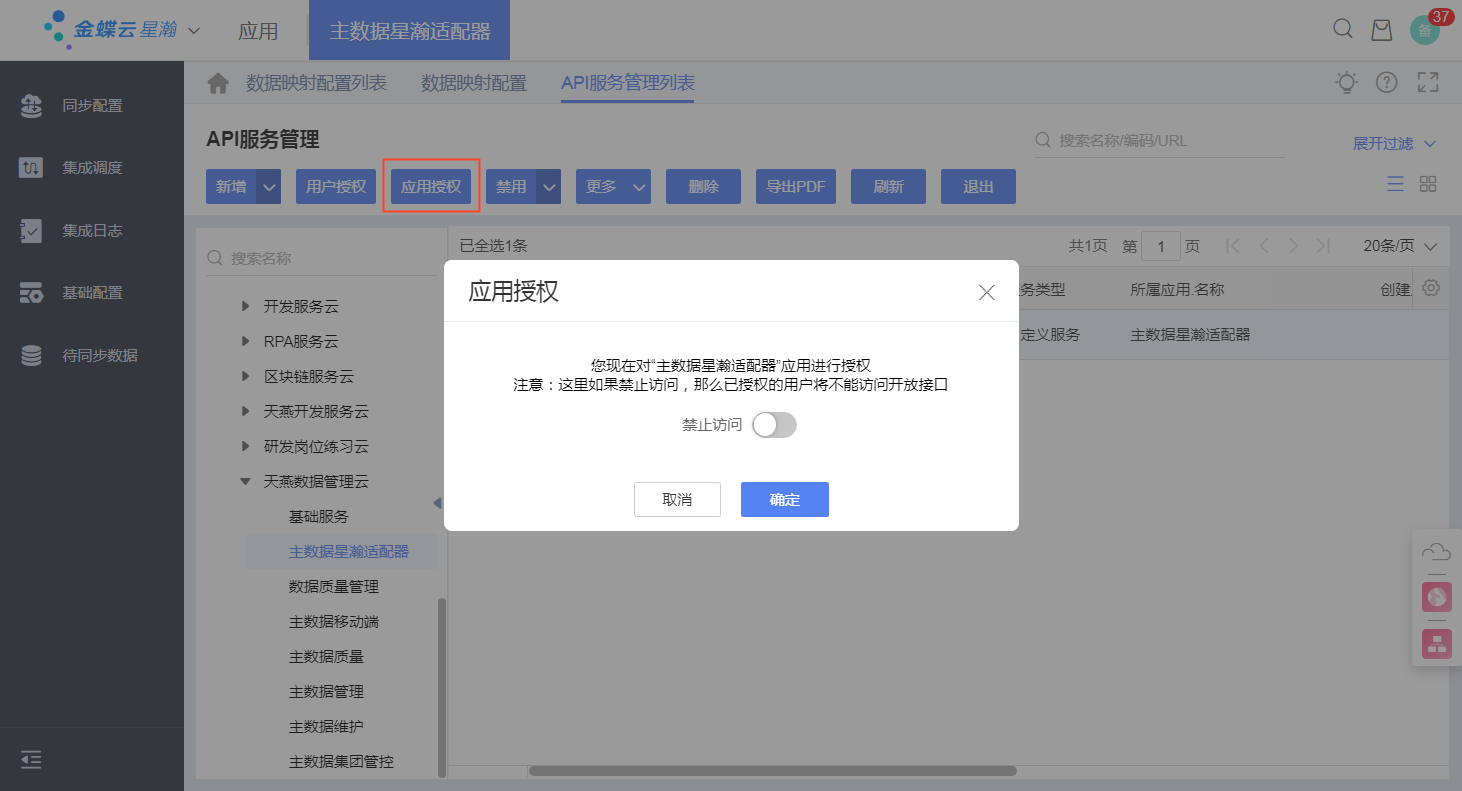
Task: Open the 应用 top menu
Action: point(258,31)
